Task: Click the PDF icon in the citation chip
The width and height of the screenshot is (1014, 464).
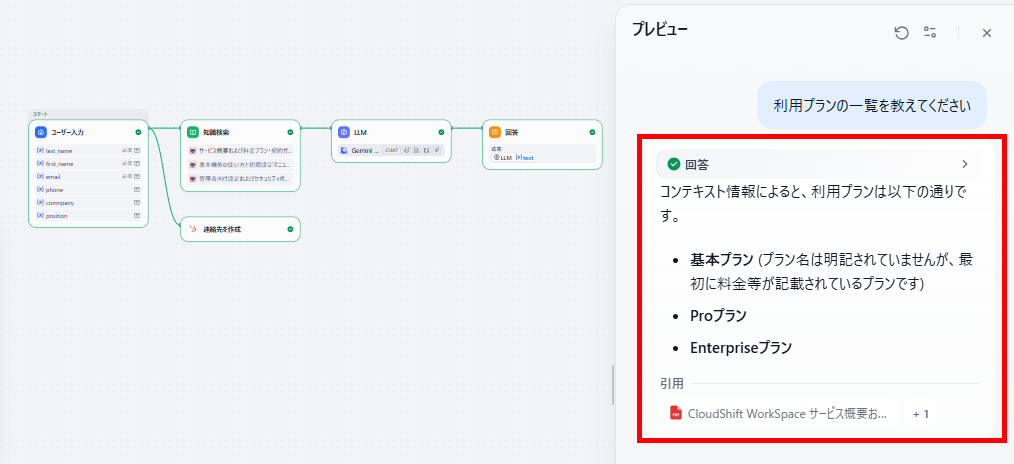Action: (x=676, y=414)
